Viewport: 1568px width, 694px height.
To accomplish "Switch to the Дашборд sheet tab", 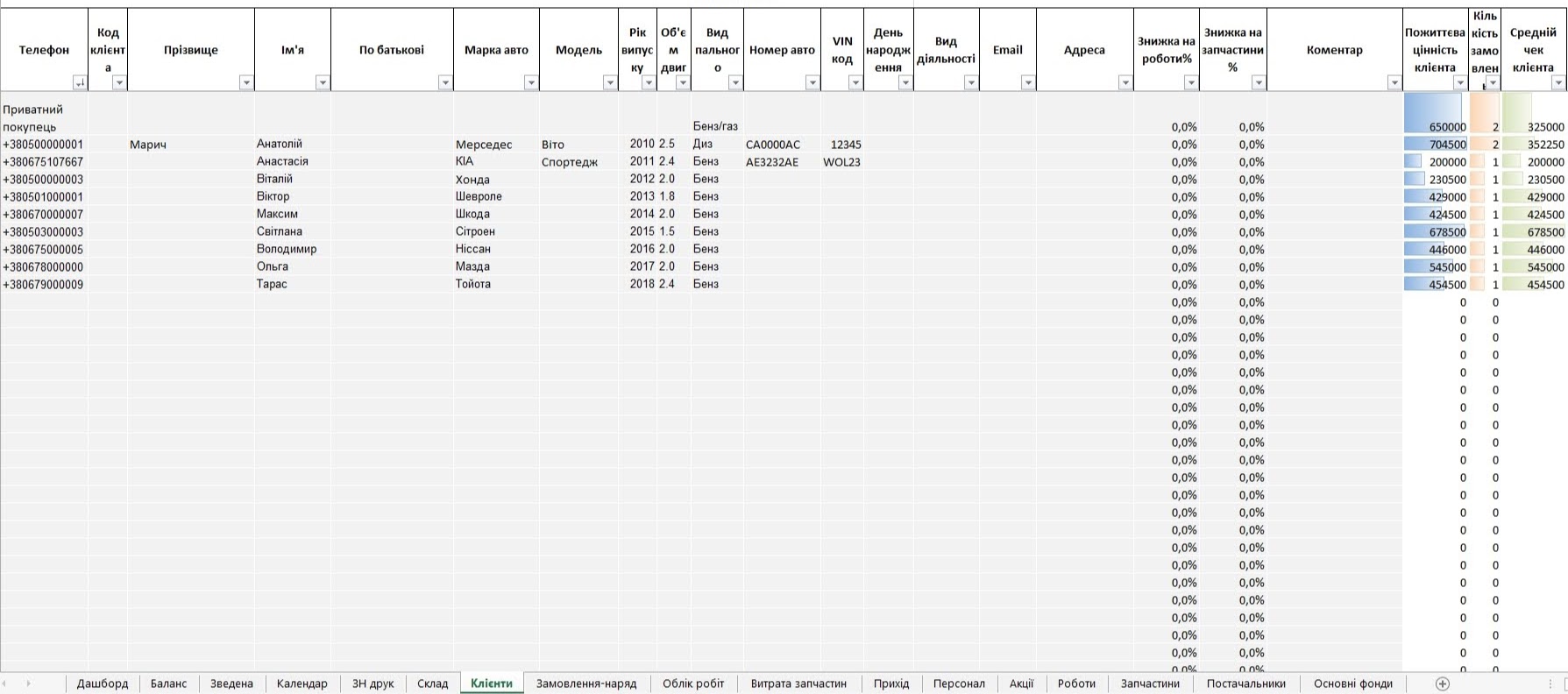I will 103,683.
